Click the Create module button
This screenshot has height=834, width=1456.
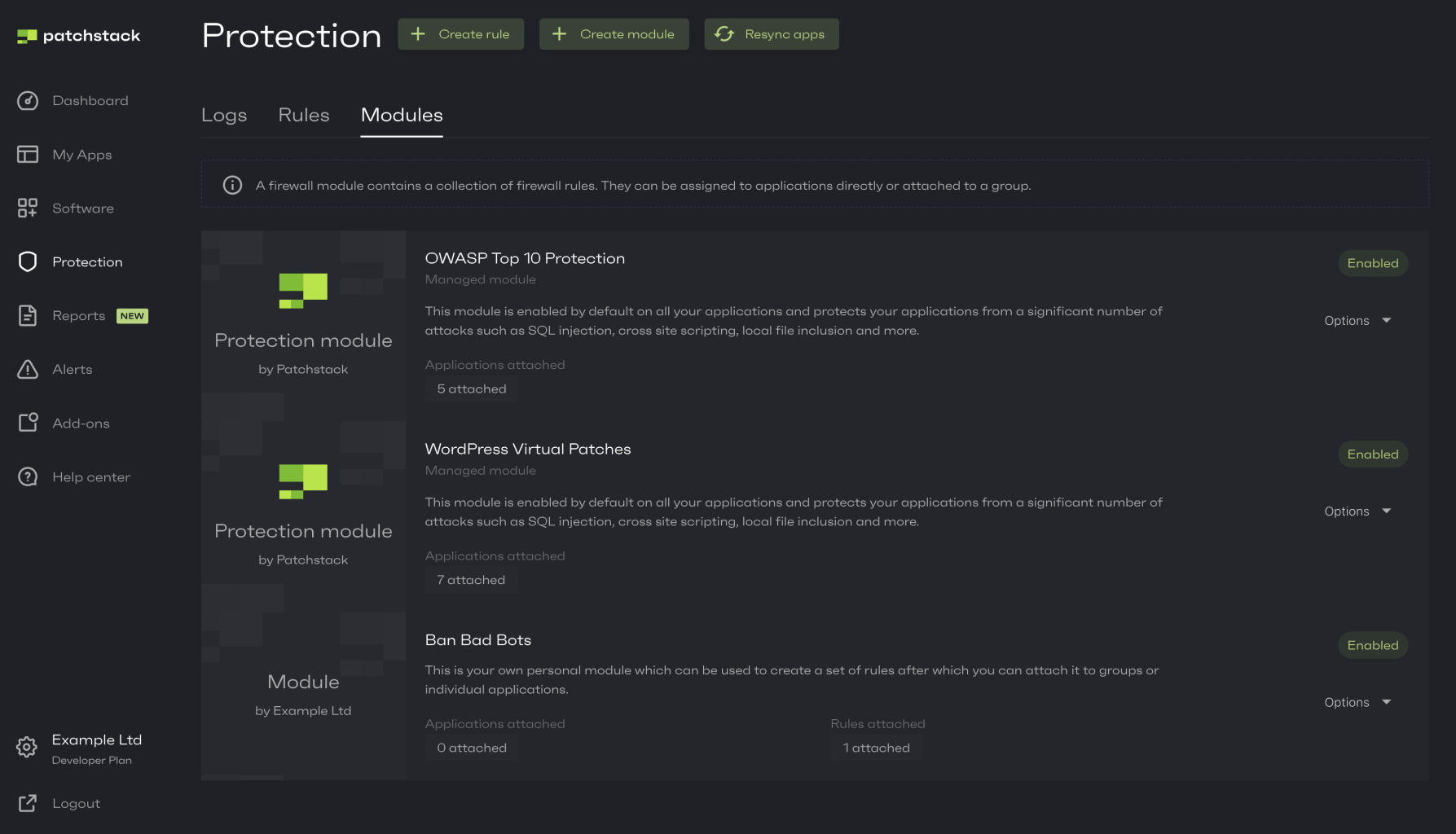(614, 34)
